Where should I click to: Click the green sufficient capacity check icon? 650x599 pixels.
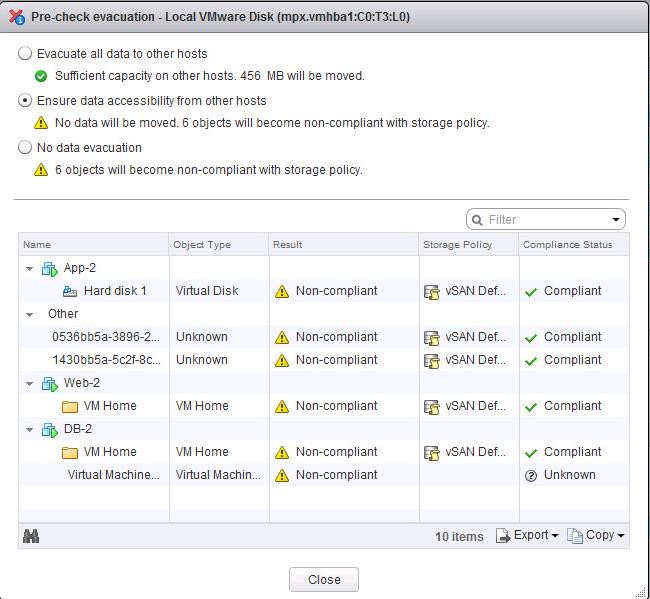41,76
